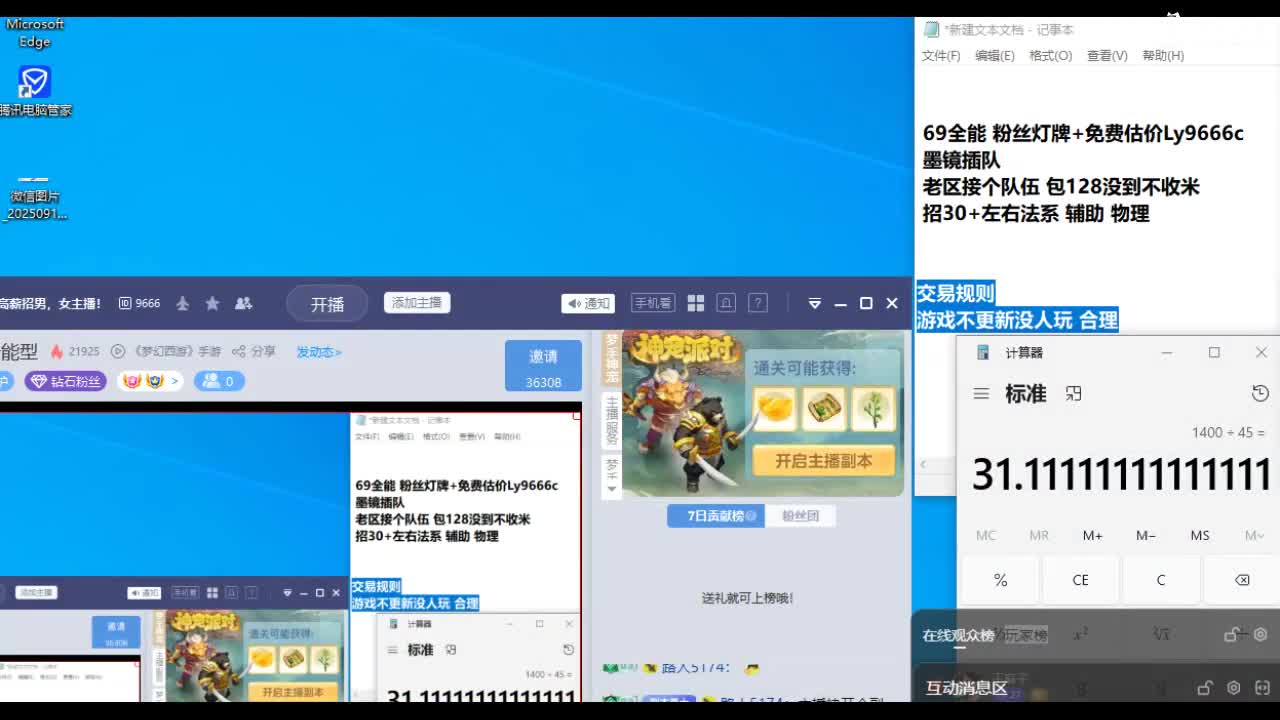Open the 查看(V) menu in Notepad
Viewport: 1280px width, 720px height.
pos(1107,56)
